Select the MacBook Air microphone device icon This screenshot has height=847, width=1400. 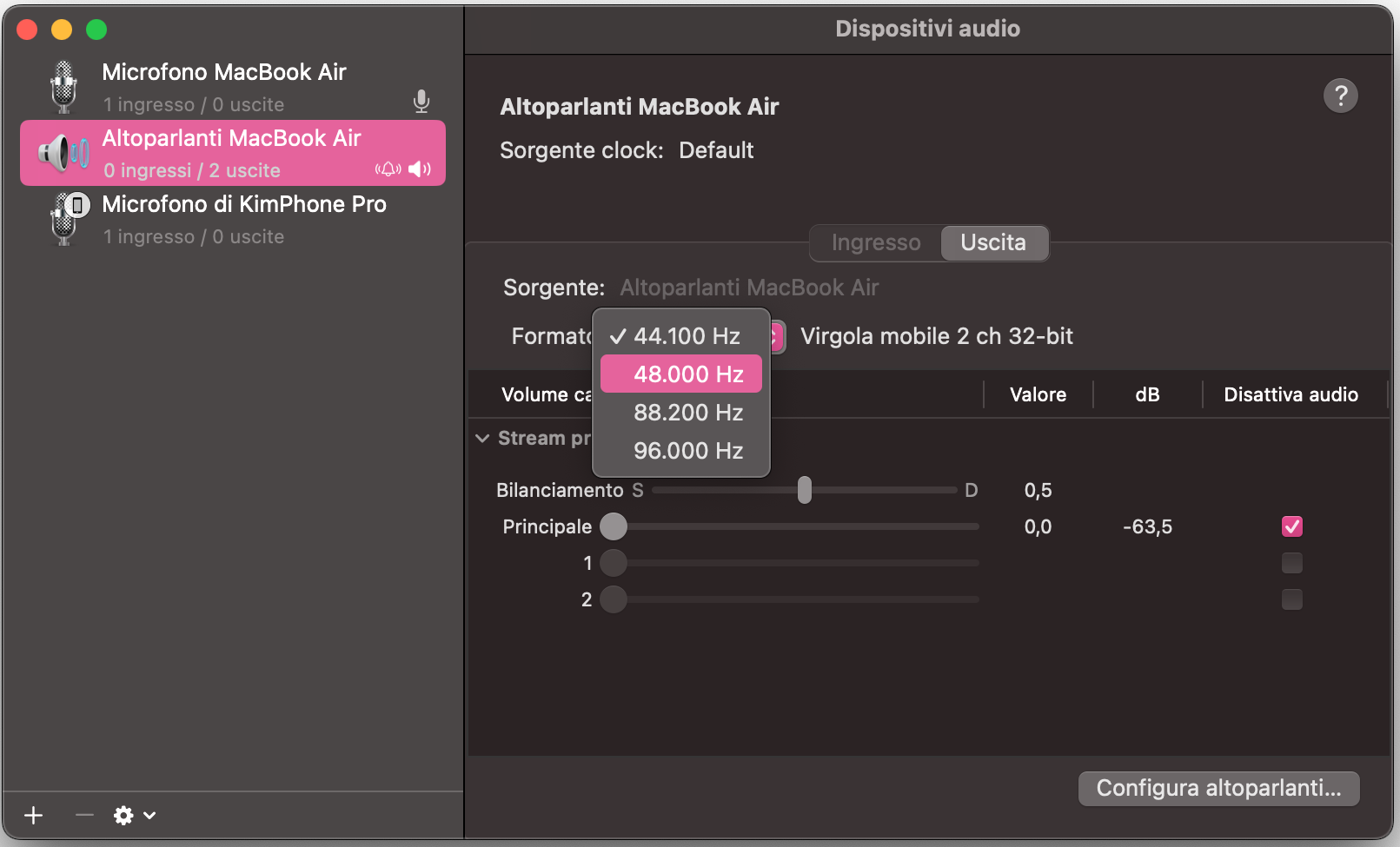tap(62, 85)
